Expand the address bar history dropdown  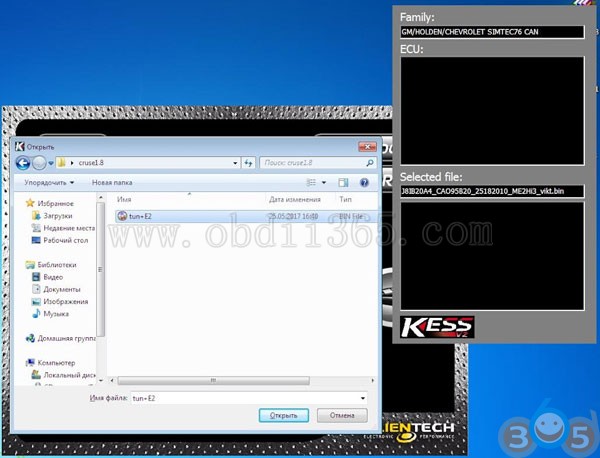pyautogui.click(x=235, y=163)
